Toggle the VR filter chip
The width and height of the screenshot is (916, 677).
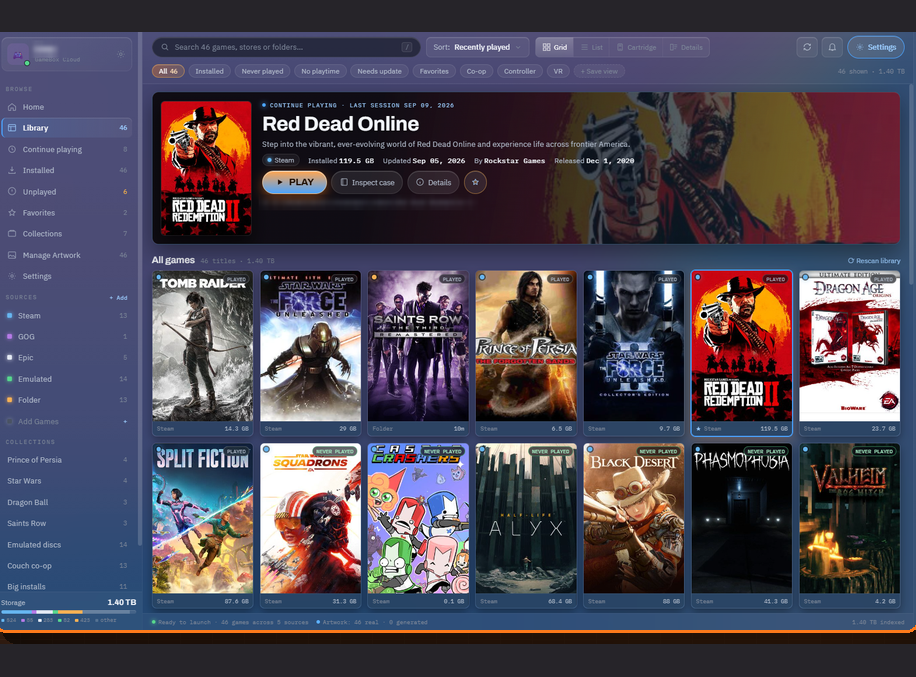click(x=558, y=71)
